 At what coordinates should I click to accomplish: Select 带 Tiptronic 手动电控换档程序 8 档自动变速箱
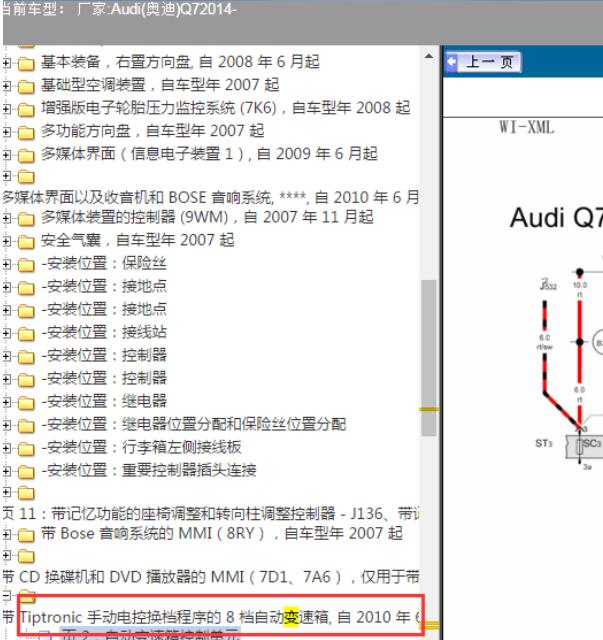pyautogui.click(x=211, y=617)
